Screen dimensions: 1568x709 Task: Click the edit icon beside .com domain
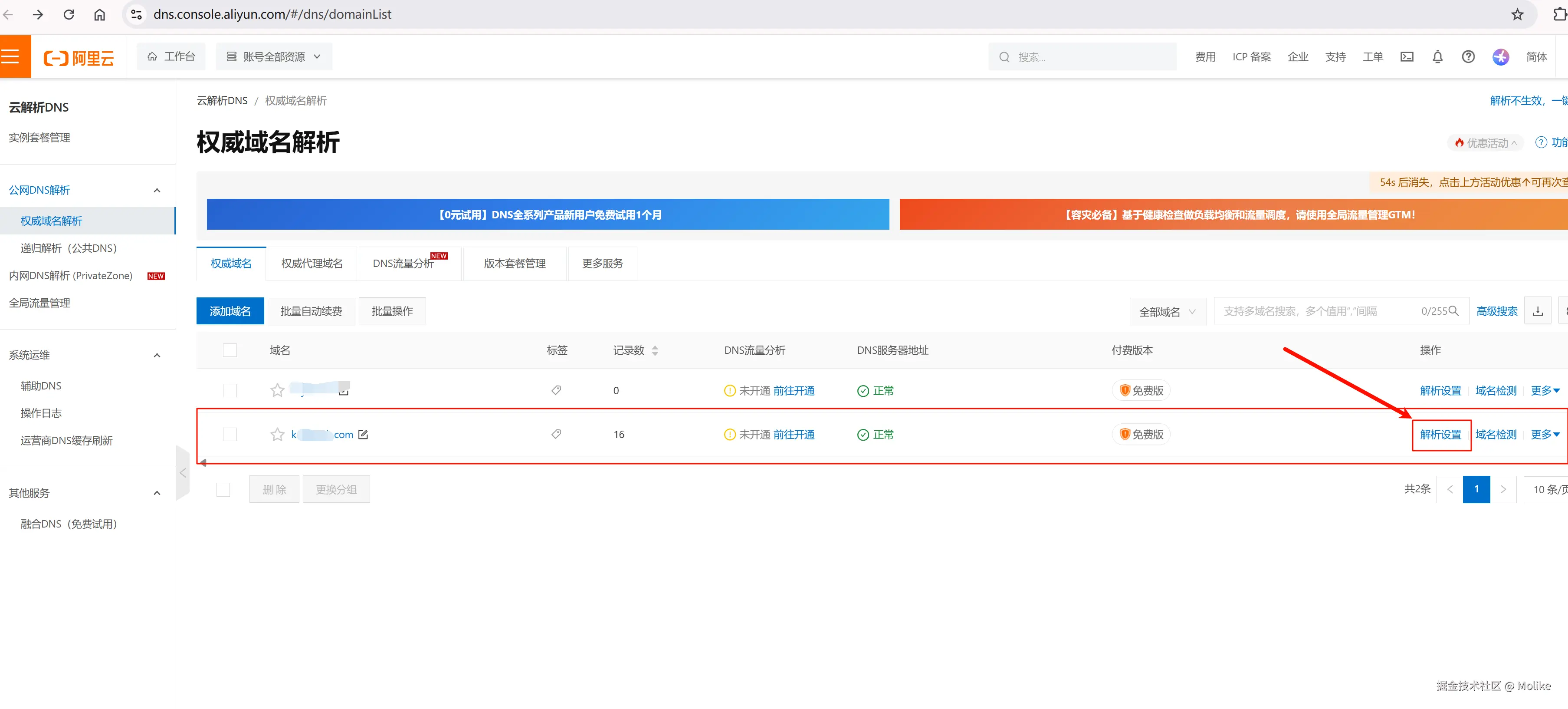364,434
